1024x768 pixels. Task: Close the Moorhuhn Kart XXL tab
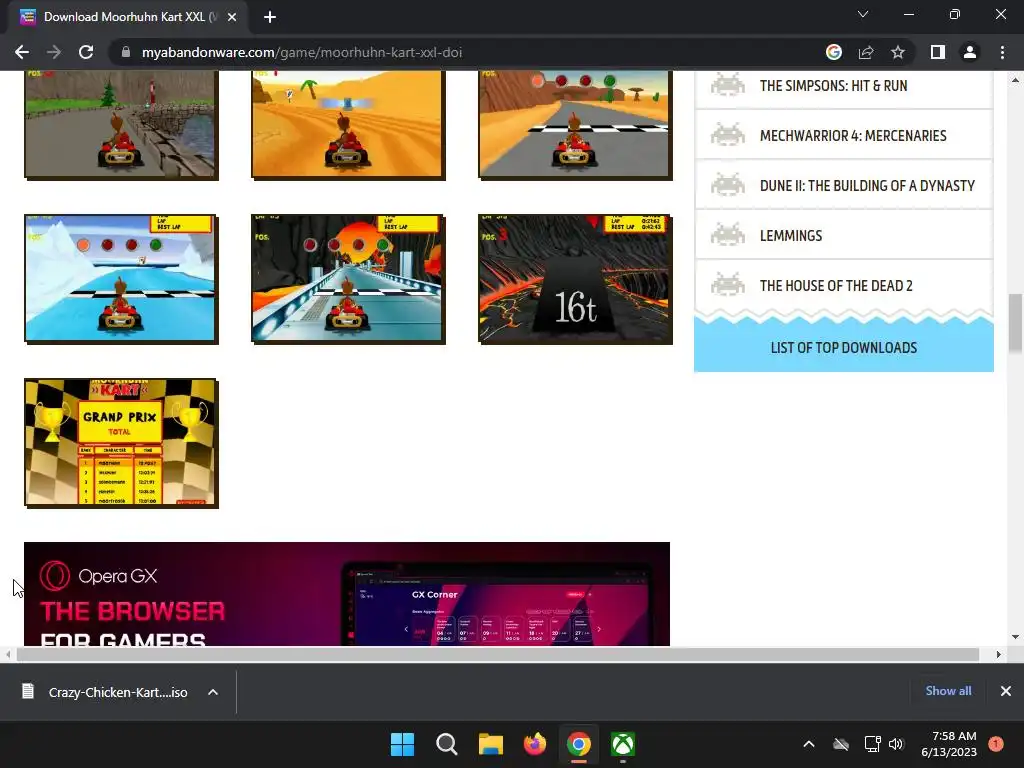point(232,17)
